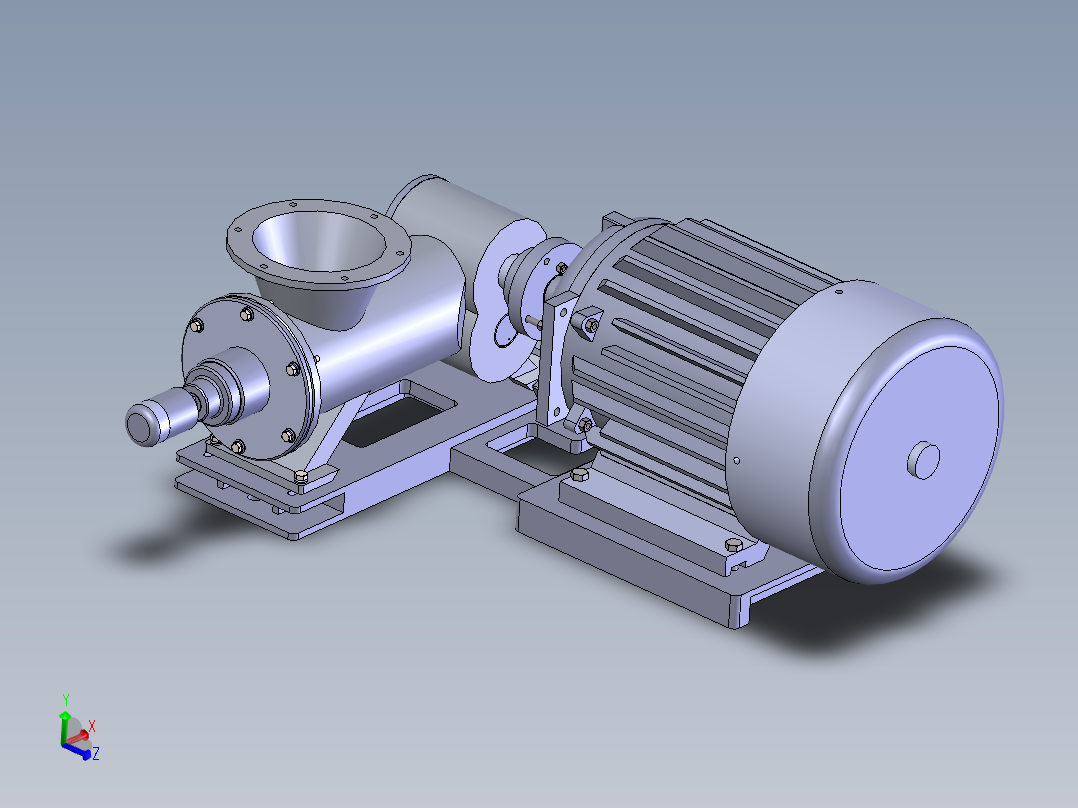The width and height of the screenshot is (1078, 808).
Task: Click the blue Z axis of the orientation triad
Action: tap(77, 751)
